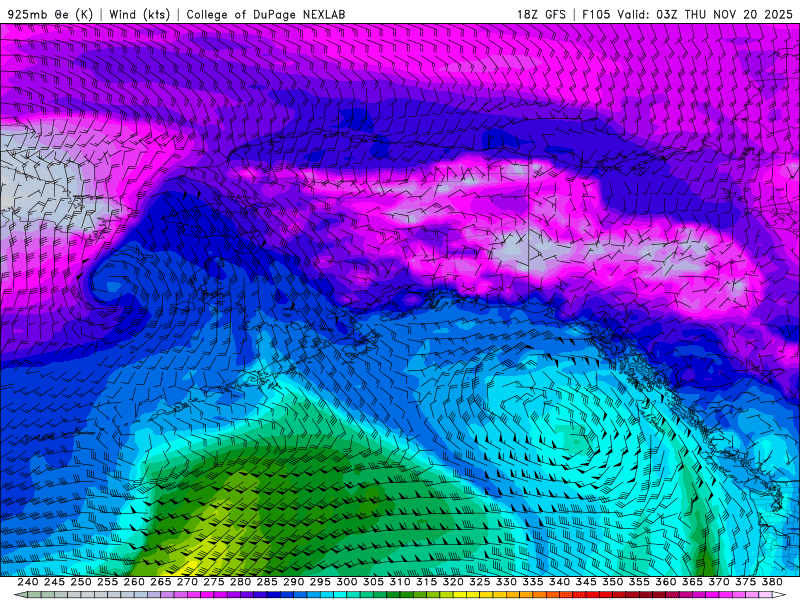This screenshot has width=800, height=600.
Task: Click the 320 value on the color scale
Action: [453, 582]
